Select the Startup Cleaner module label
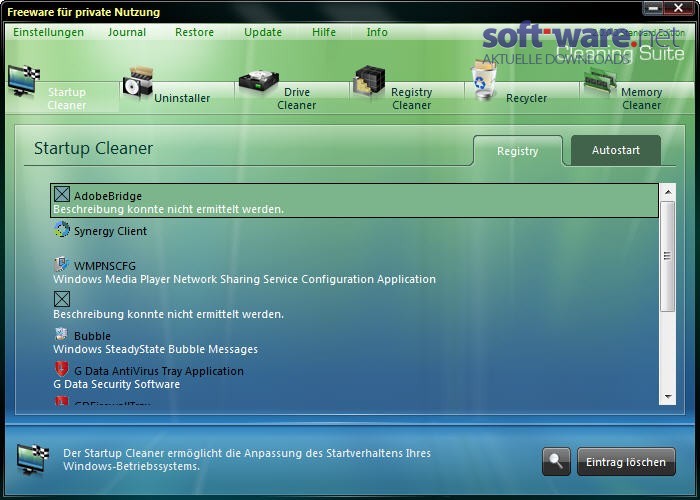The image size is (700, 500). [x=67, y=99]
